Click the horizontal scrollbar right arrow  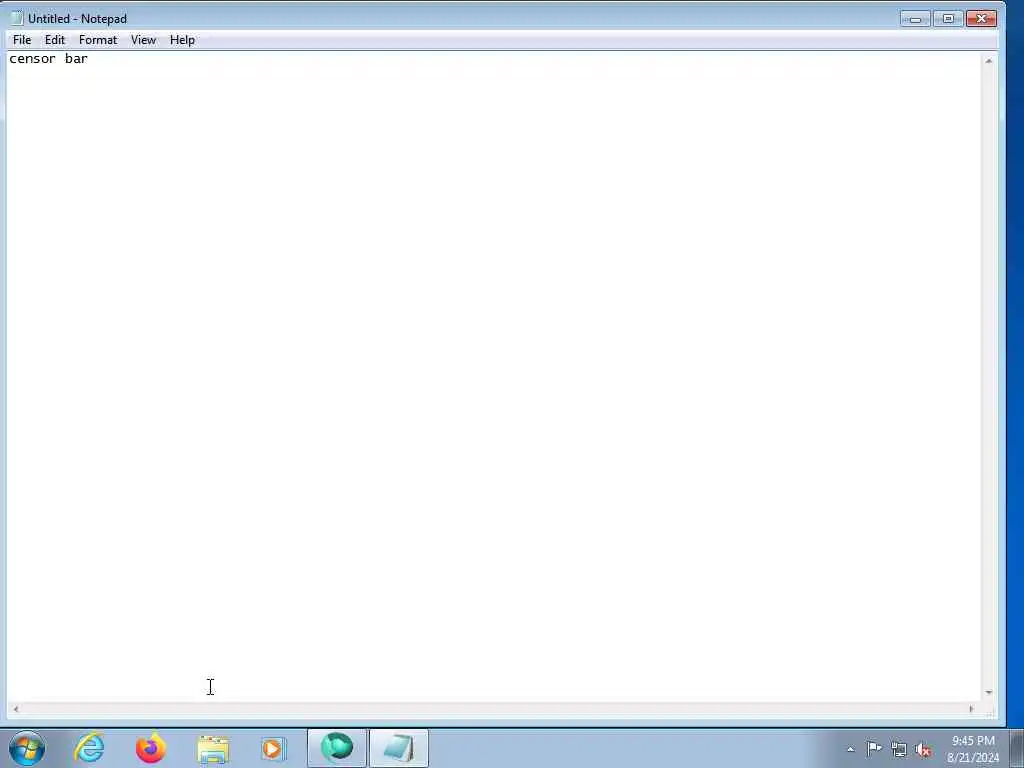971,709
